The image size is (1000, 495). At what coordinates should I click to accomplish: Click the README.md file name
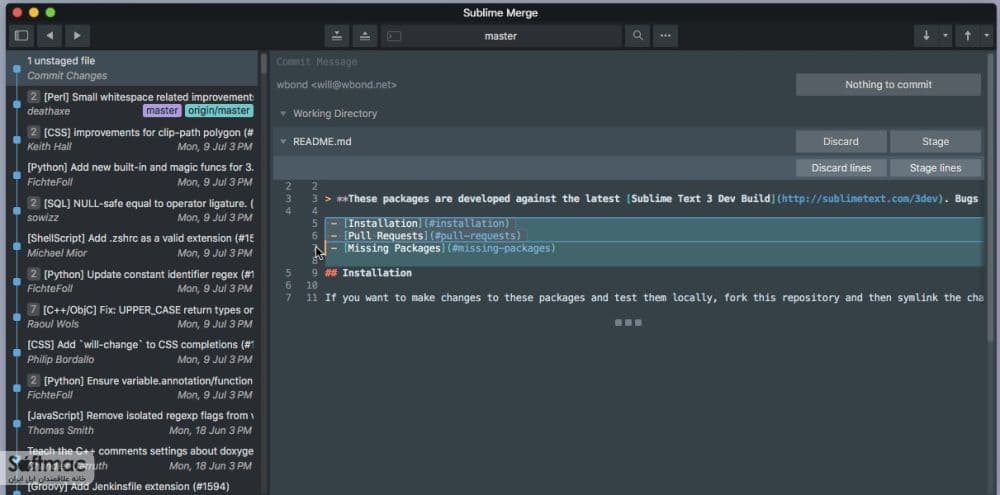(x=322, y=142)
